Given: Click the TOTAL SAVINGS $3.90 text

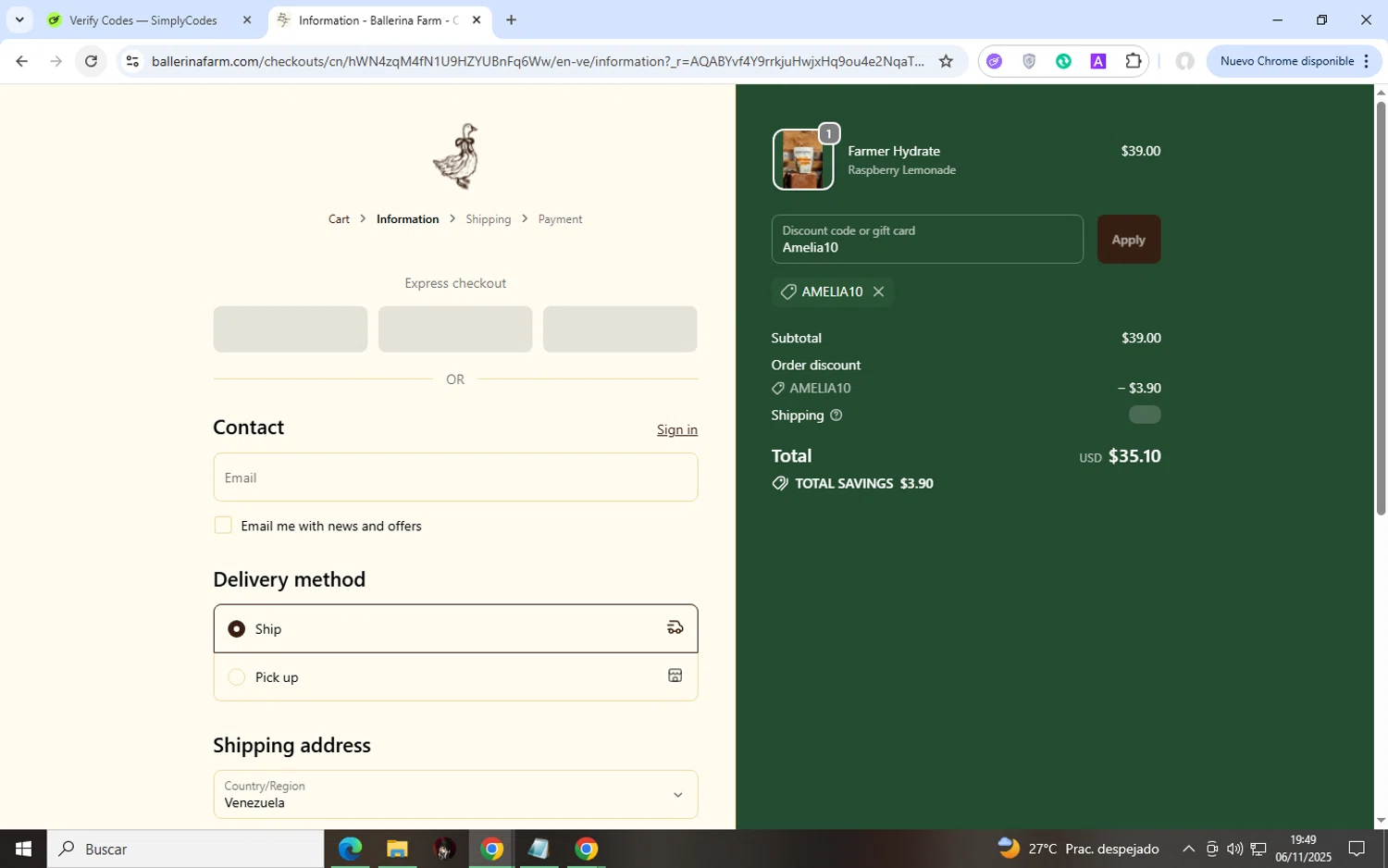Looking at the screenshot, I should (863, 483).
